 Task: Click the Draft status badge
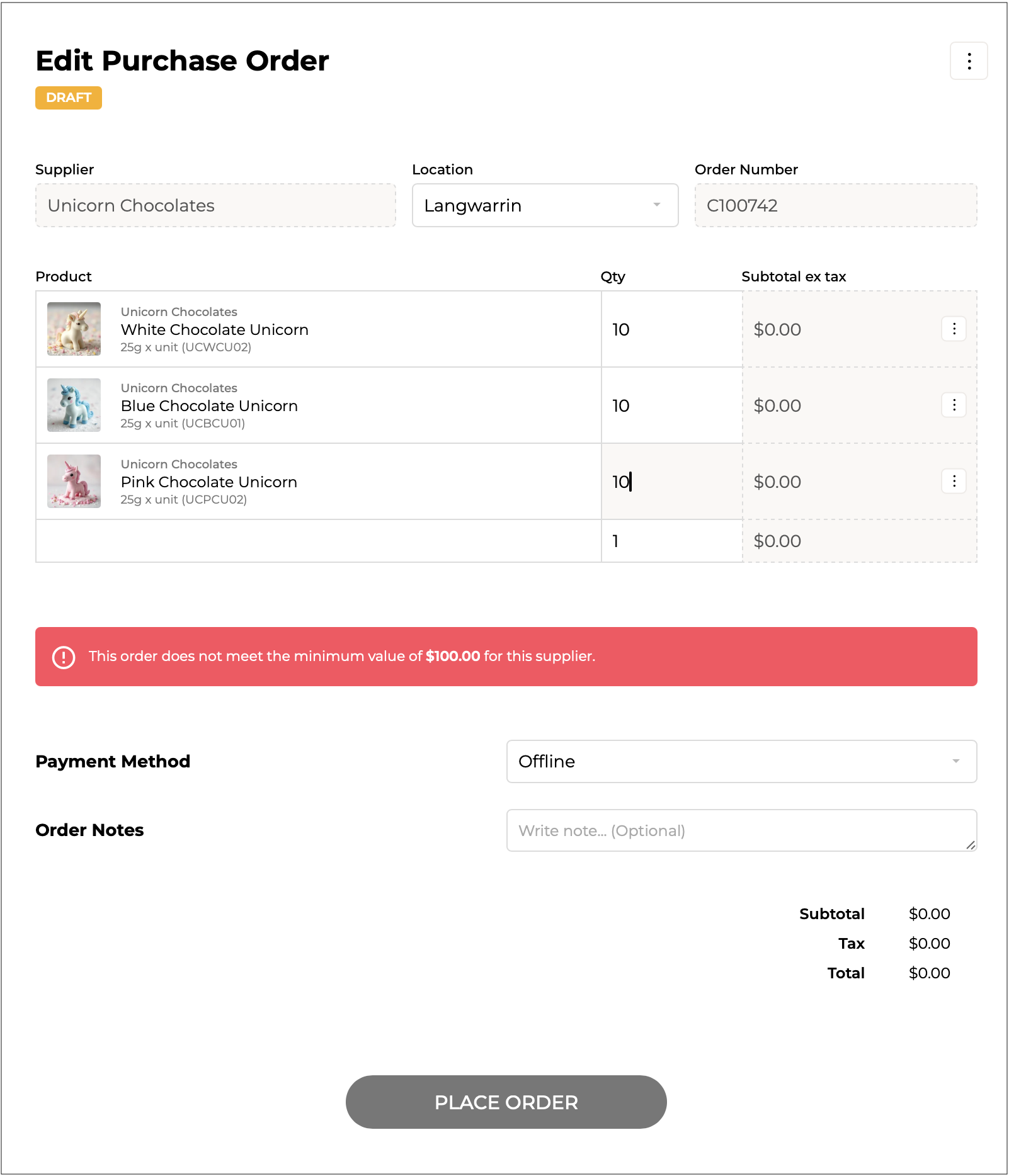[x=69, y=98]
